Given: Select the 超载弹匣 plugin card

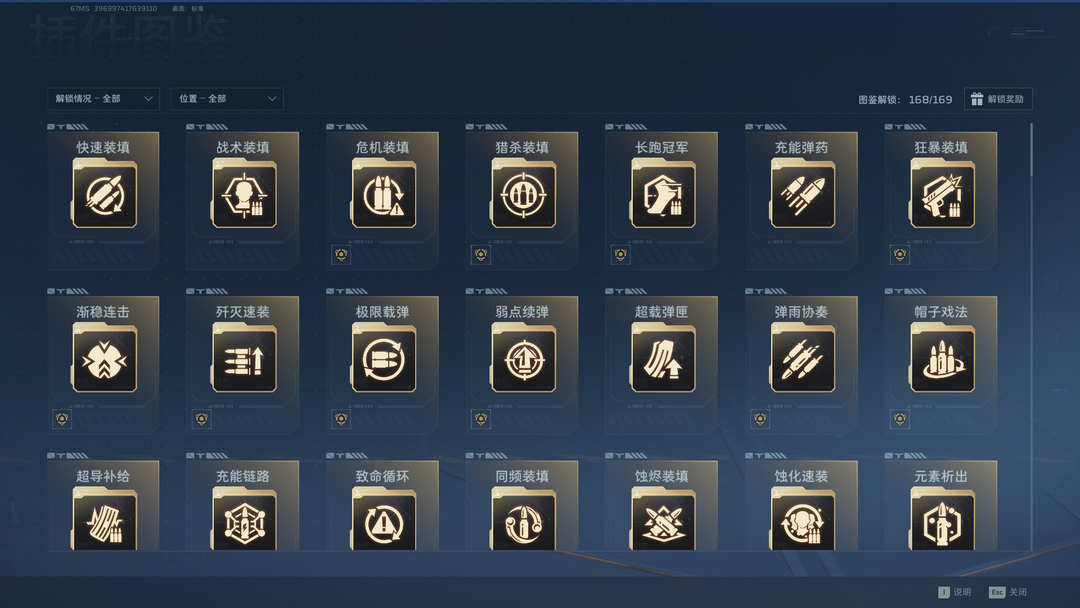Looking at the screenshot, I should pos(661,365).
